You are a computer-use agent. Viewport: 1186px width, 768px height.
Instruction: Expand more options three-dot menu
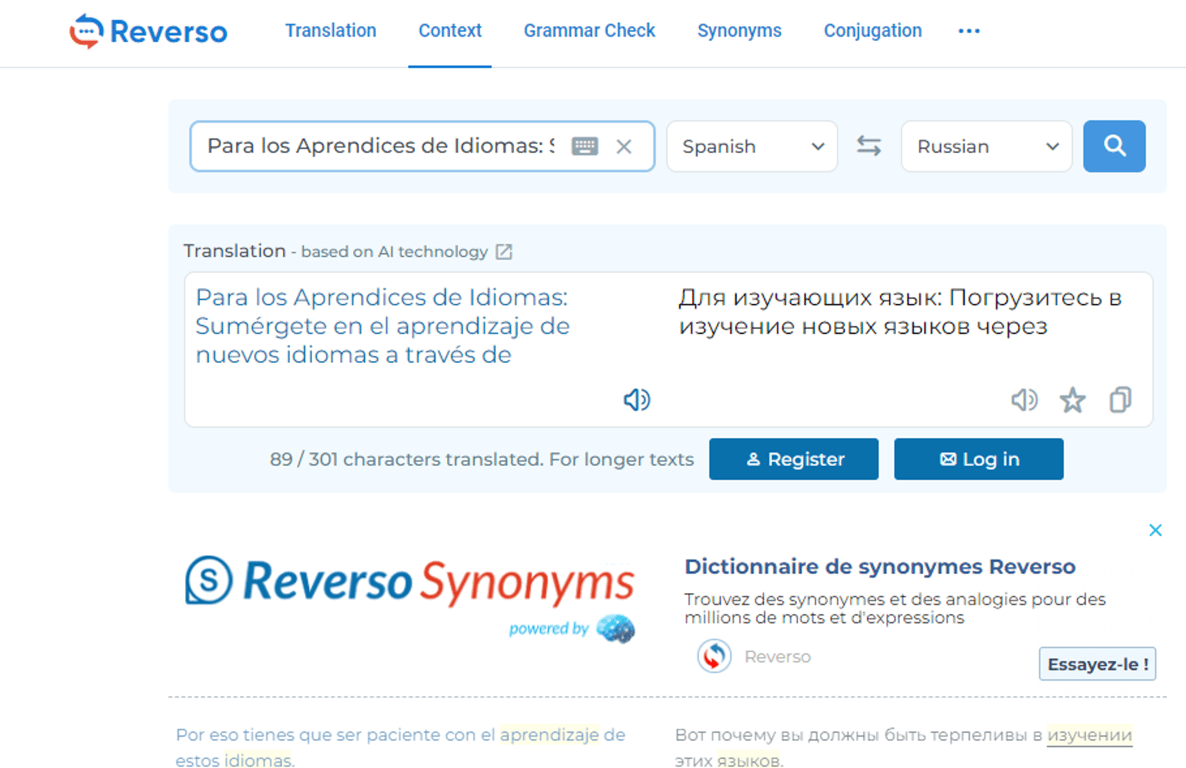pyautogui.click(x=969, y=31)
